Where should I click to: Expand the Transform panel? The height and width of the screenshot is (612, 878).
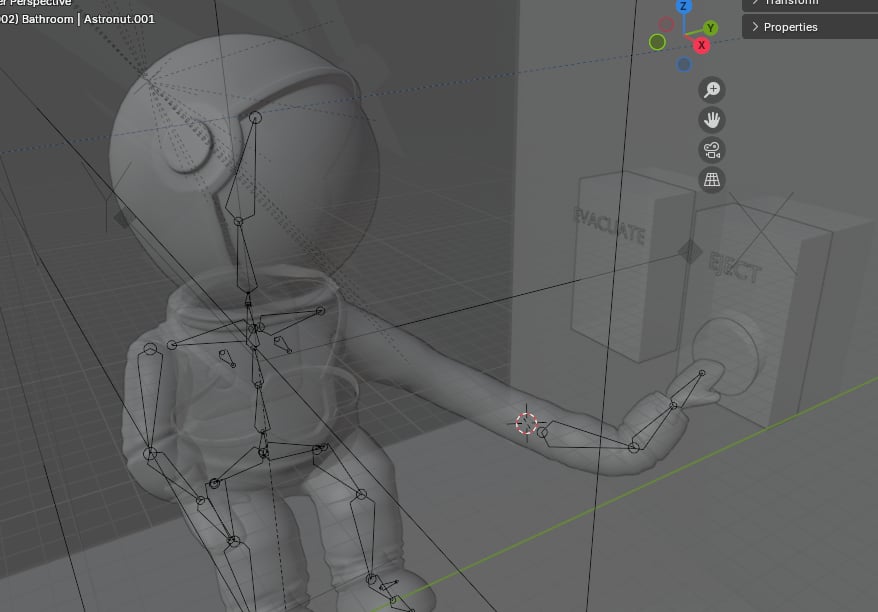tap(790, 3)
